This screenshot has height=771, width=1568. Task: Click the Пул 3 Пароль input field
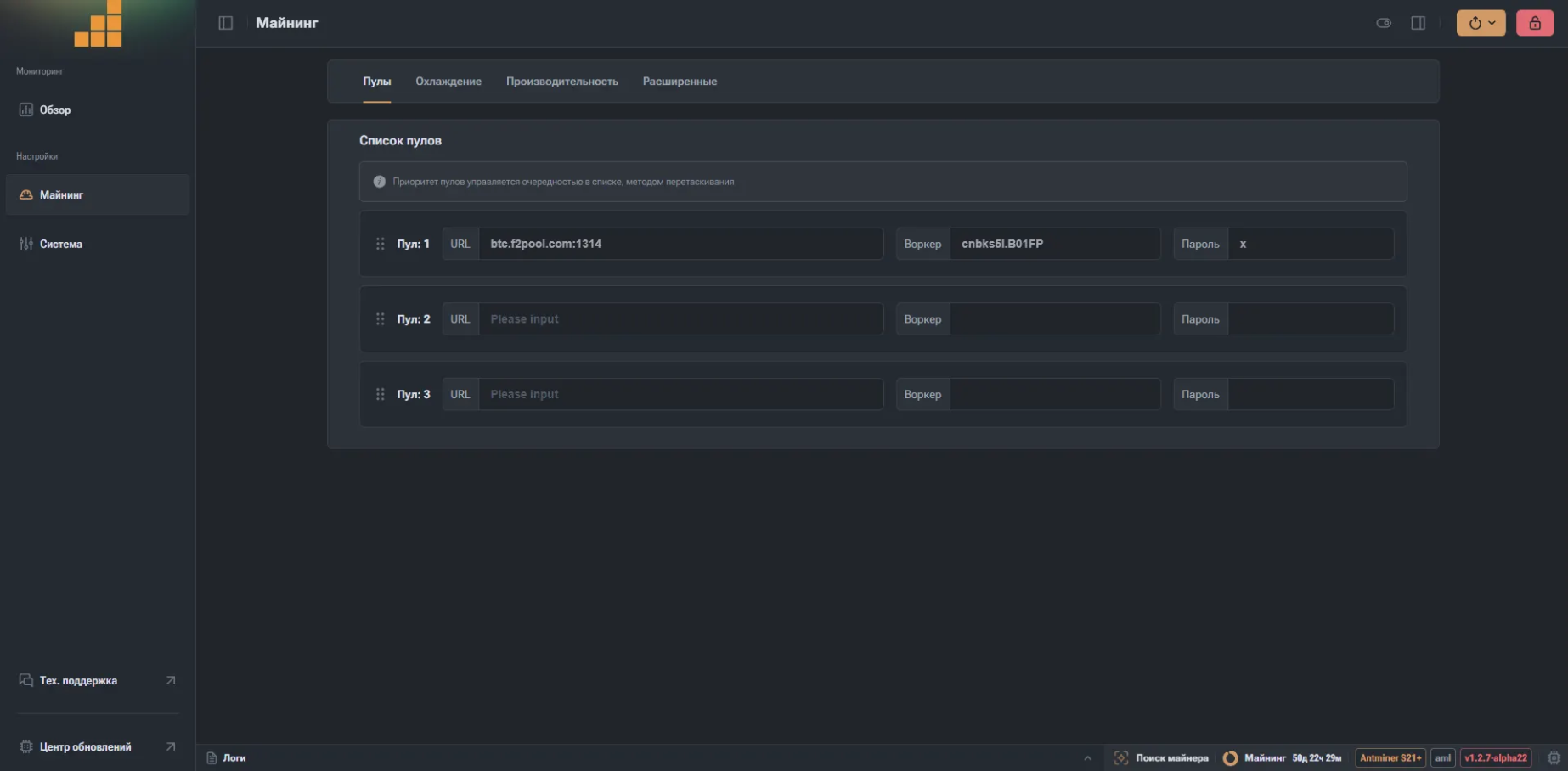pos(1311,394)
